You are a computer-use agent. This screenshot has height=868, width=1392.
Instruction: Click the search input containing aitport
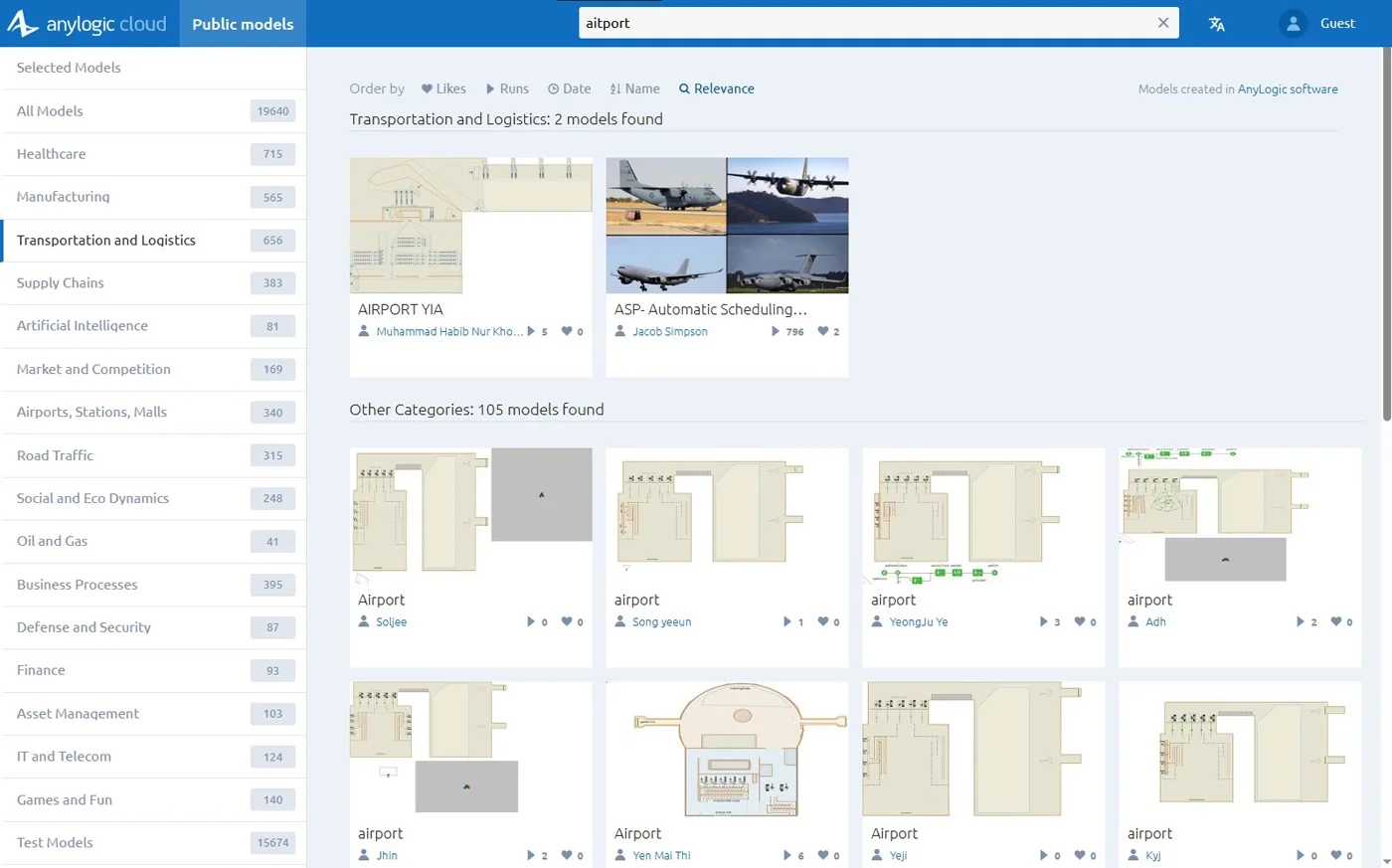coord(865,23)
